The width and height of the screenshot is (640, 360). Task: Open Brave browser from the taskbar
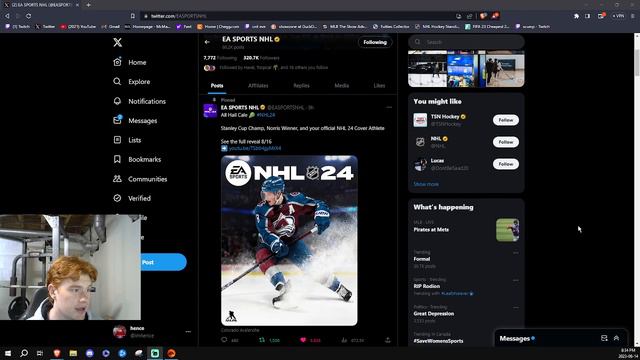point(57,353)
